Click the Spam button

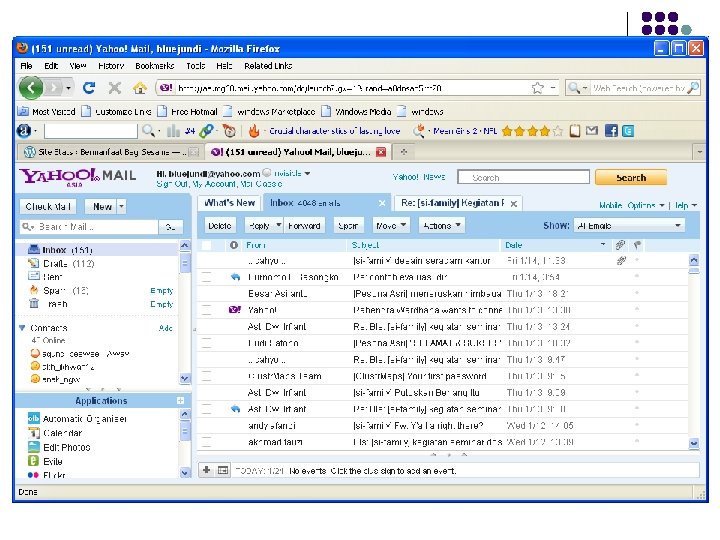click(x=348, y=225)
